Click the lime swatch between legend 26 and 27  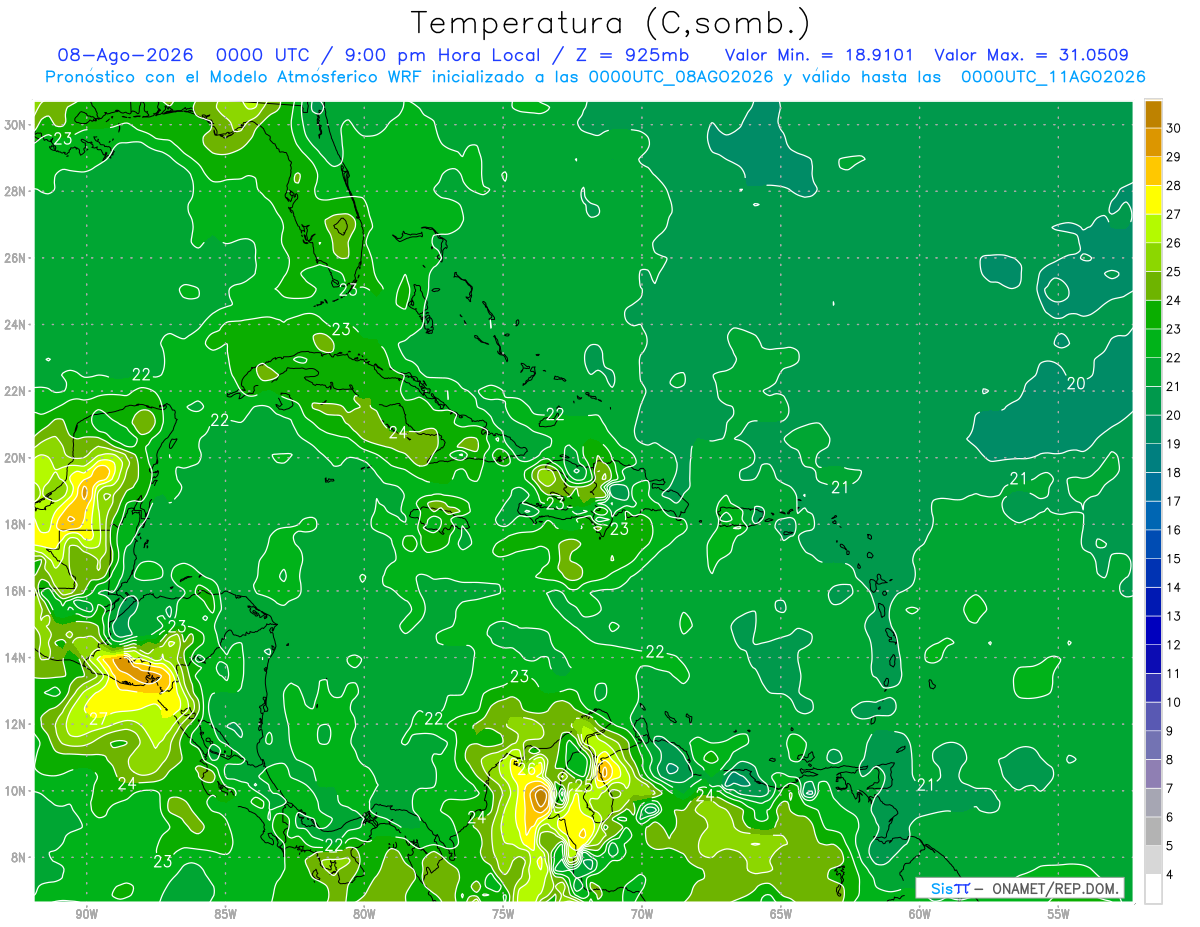1153,228
